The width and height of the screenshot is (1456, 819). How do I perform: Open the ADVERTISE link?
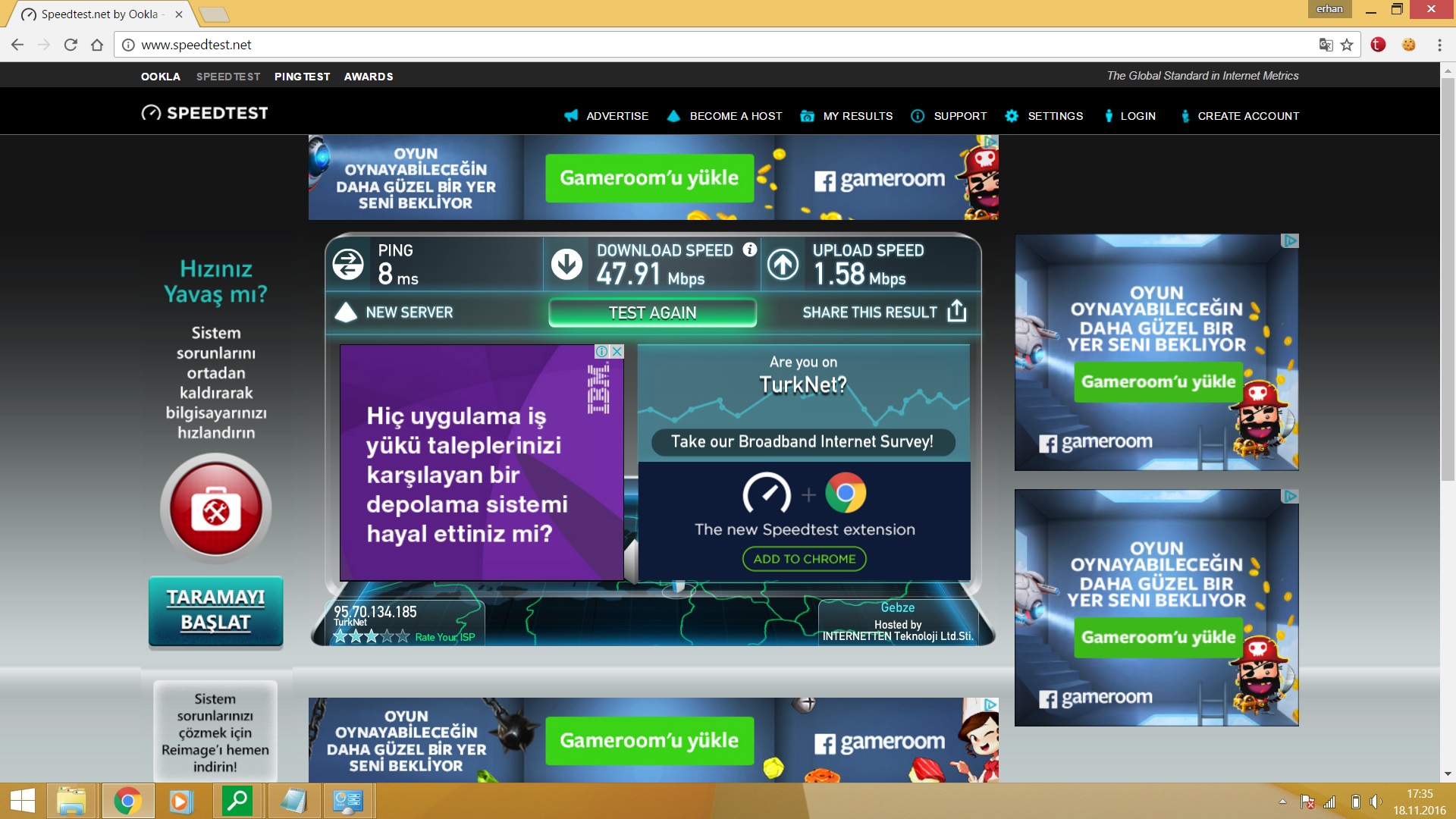tap(606, 116)
